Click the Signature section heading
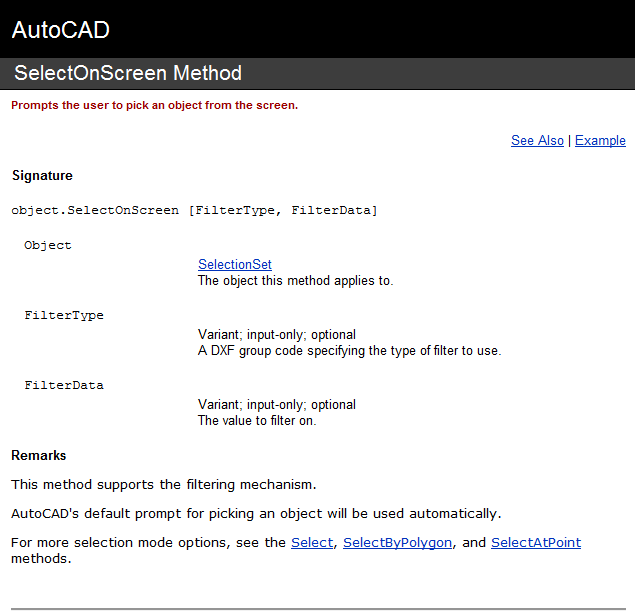 click(x=42, y=175)
